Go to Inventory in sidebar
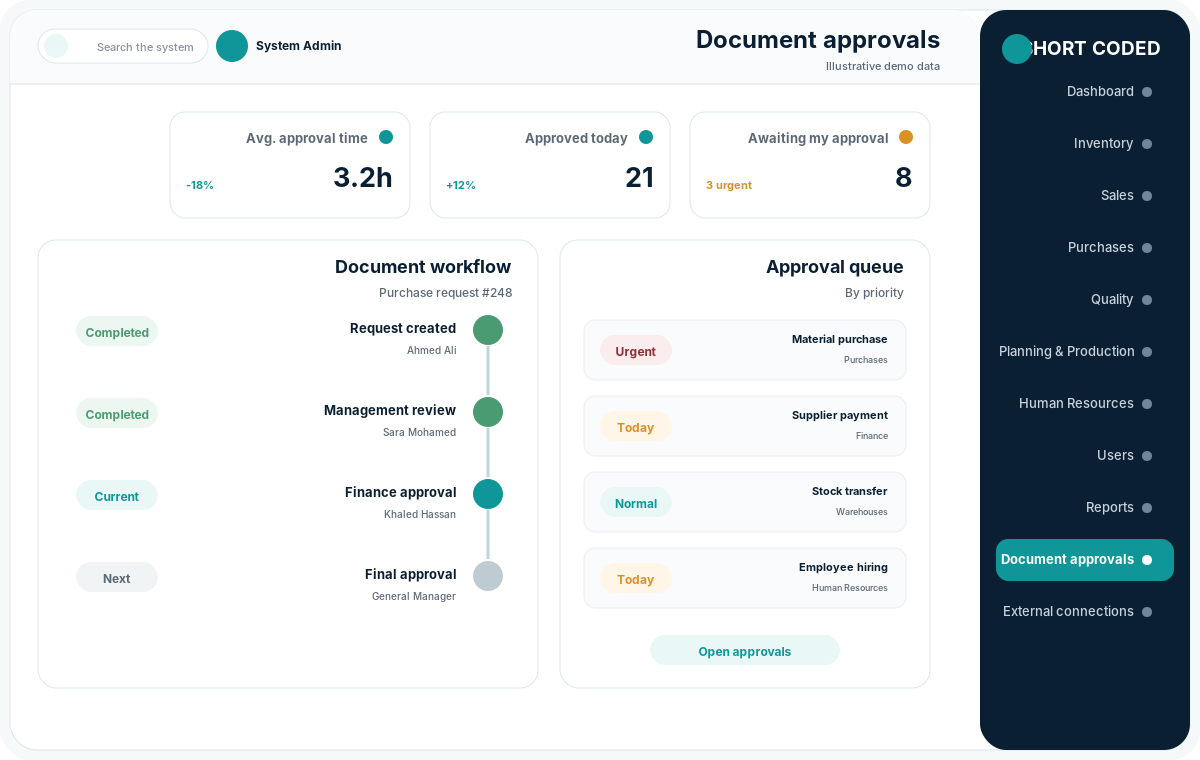This screenshot has height=760, width=1200. [x=1085, y=144]
